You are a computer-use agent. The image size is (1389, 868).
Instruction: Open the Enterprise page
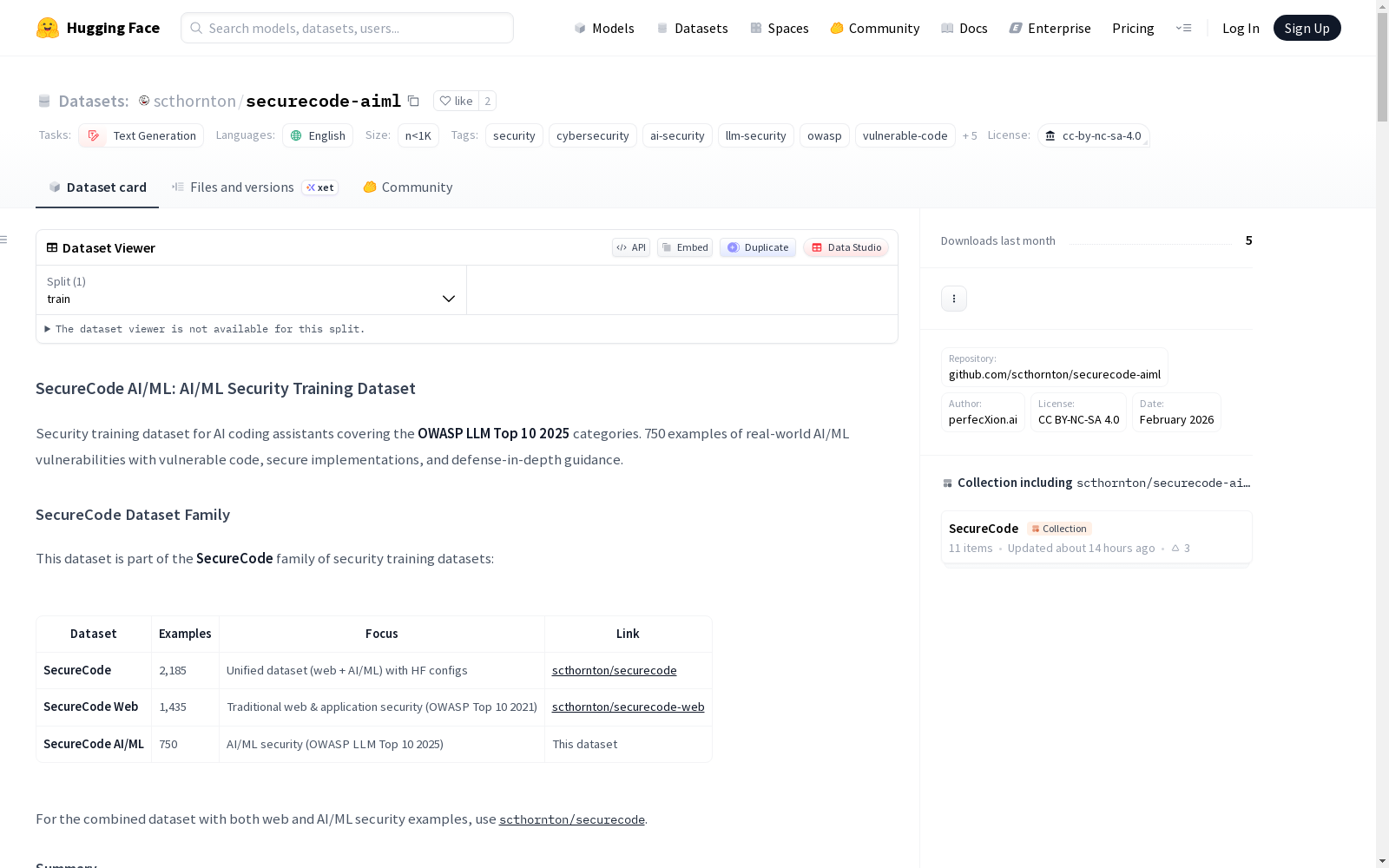click(x=1050, y=28)
